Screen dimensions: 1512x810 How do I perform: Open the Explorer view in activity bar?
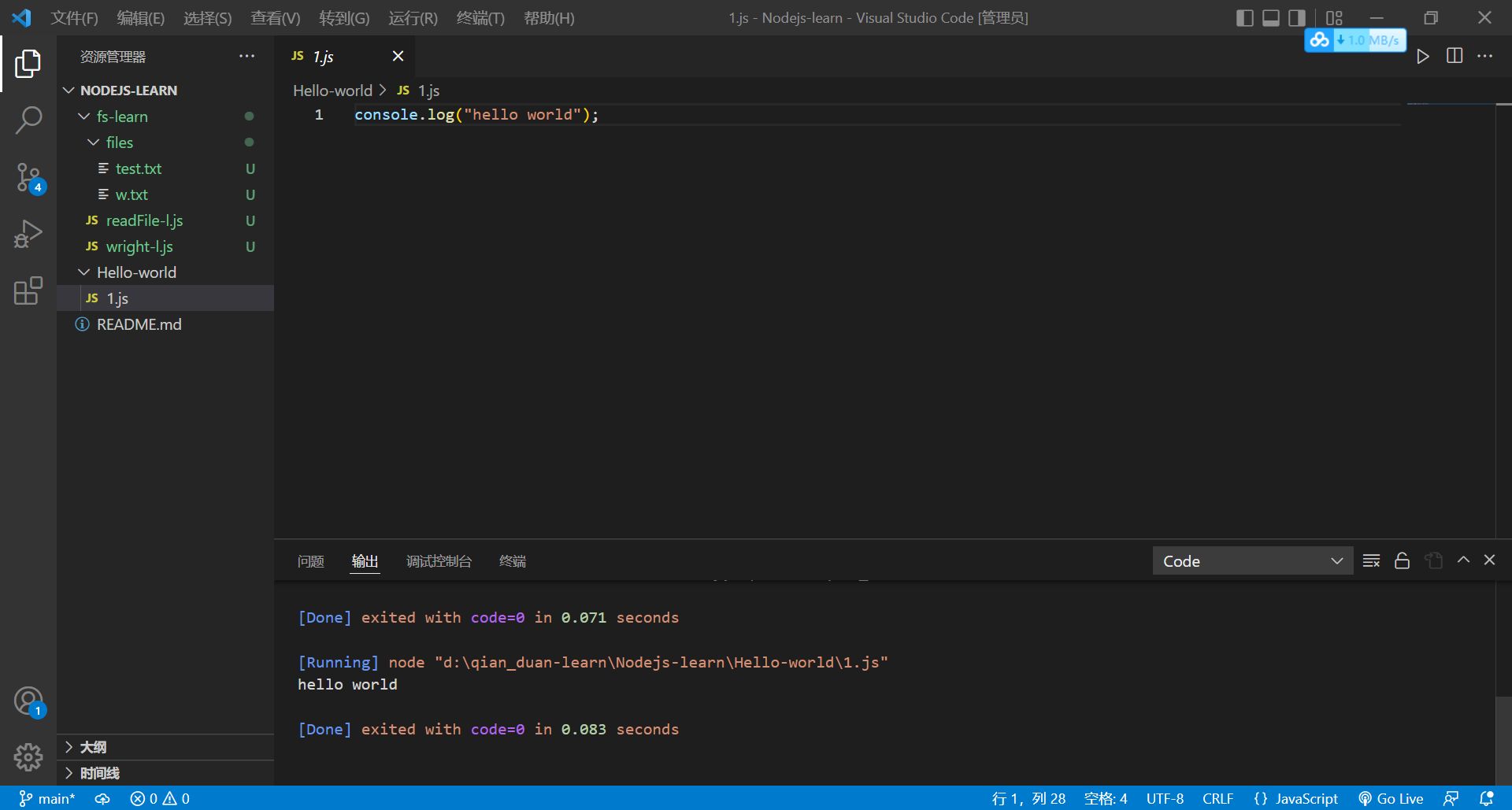pyautogui.click(x=28, y=64)
